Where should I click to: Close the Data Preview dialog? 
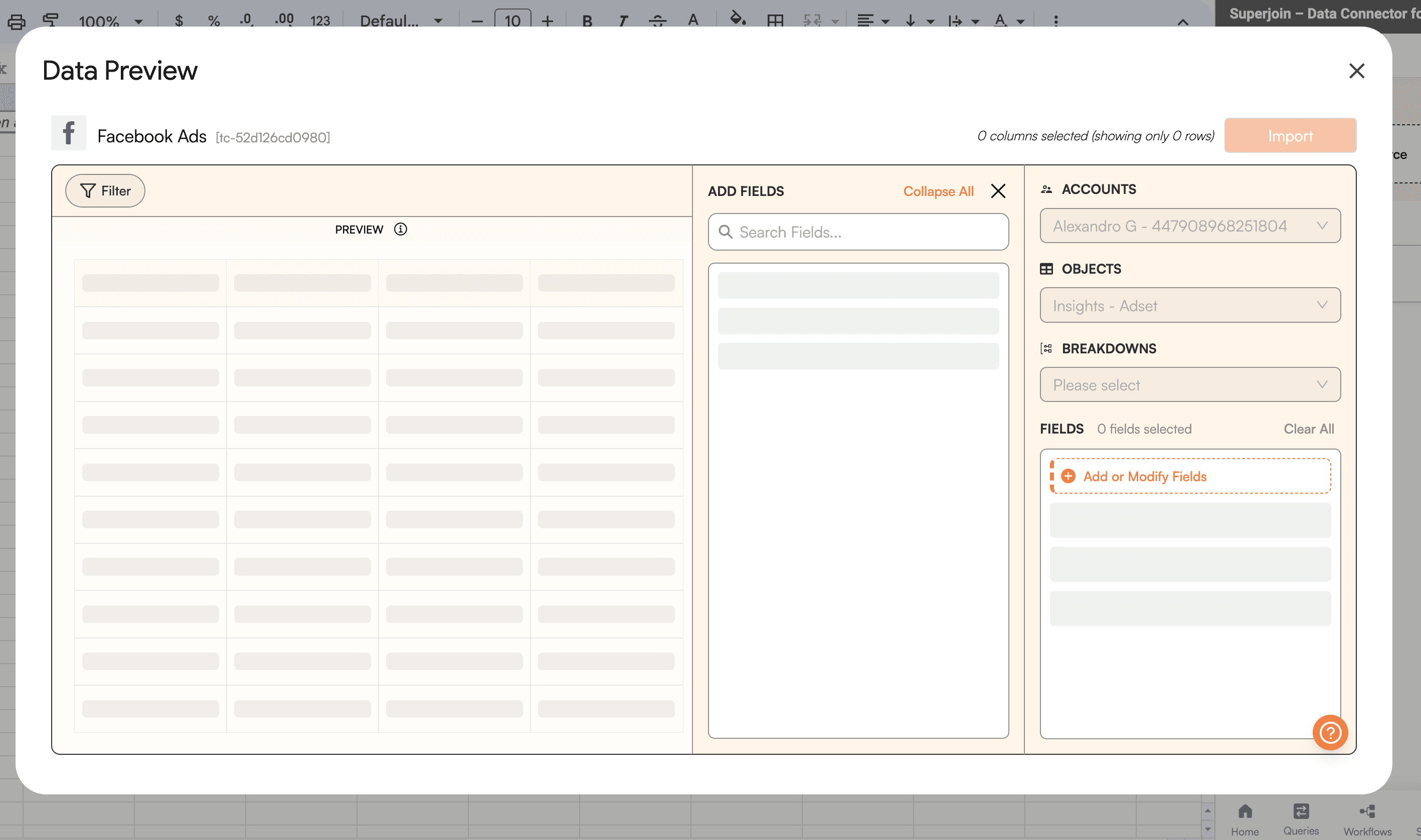pos(1356,71)
